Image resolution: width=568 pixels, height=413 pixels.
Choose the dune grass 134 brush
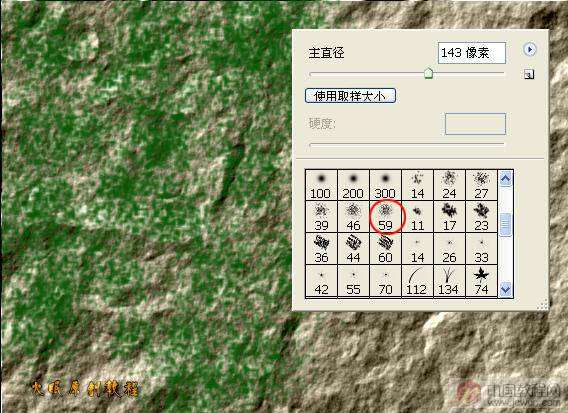(449, 281)
